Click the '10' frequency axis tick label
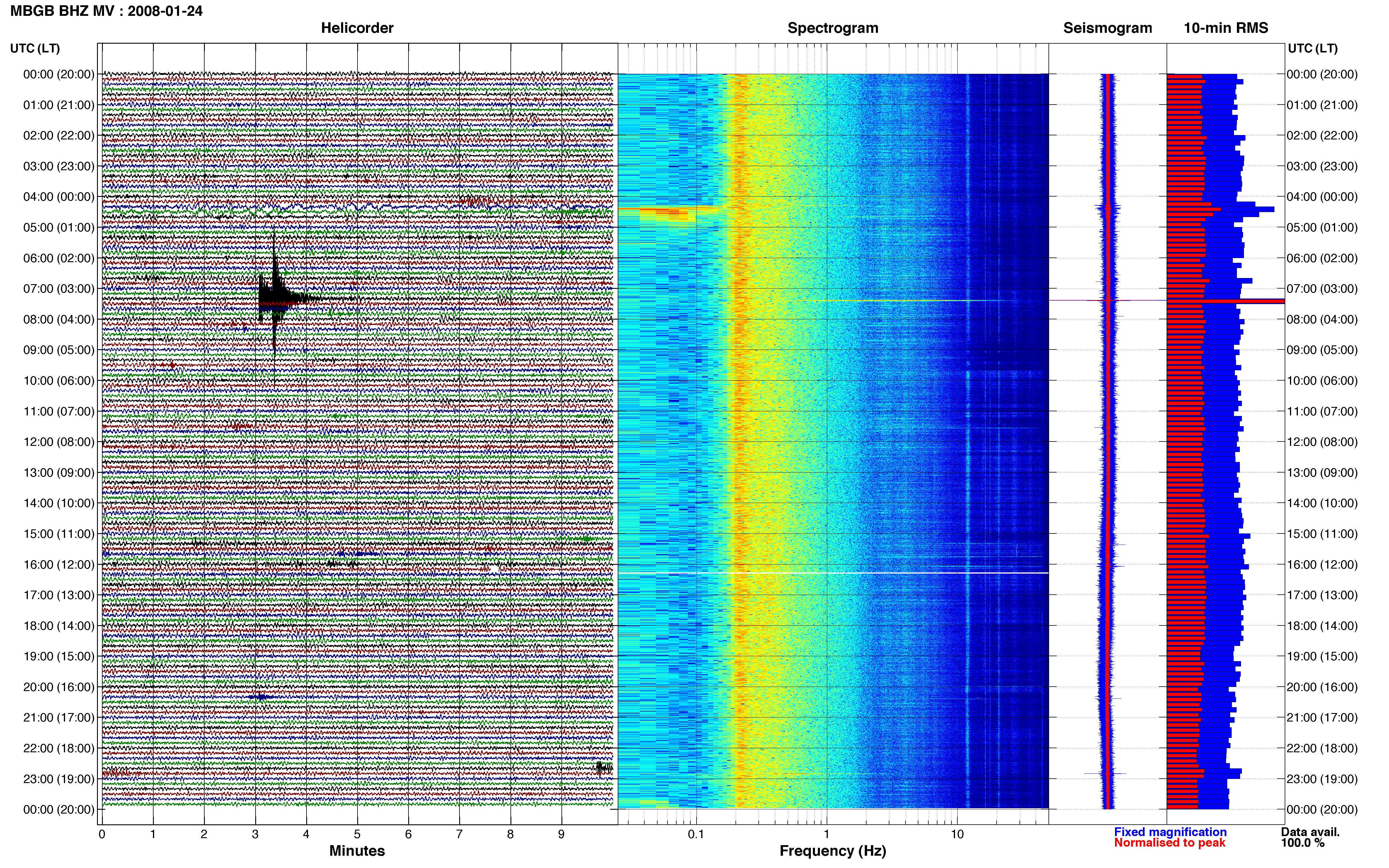This screenshot has height=868, width=1389. (x=957, y=834)
